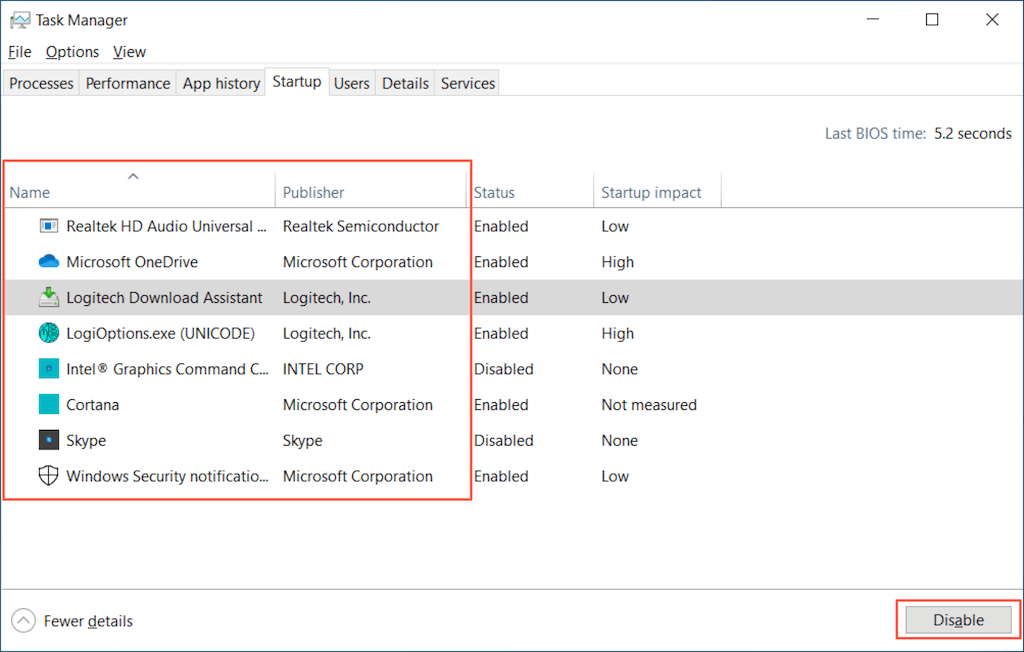Click the Realtek HD Audio icon
This screenshot has width=1024, height=652.
(49, 226)
